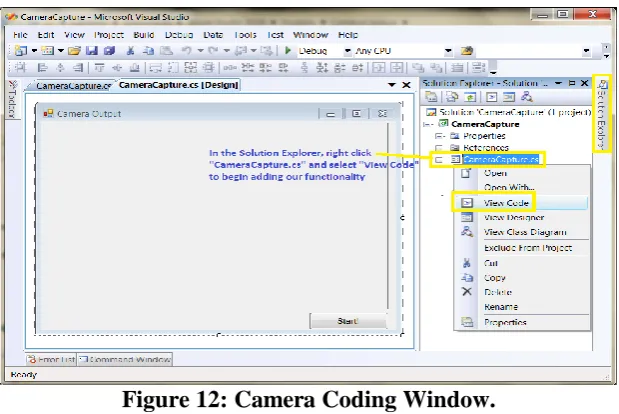619x414 pixels.
Task: Expand the References folder node
Action: [439, 148]
